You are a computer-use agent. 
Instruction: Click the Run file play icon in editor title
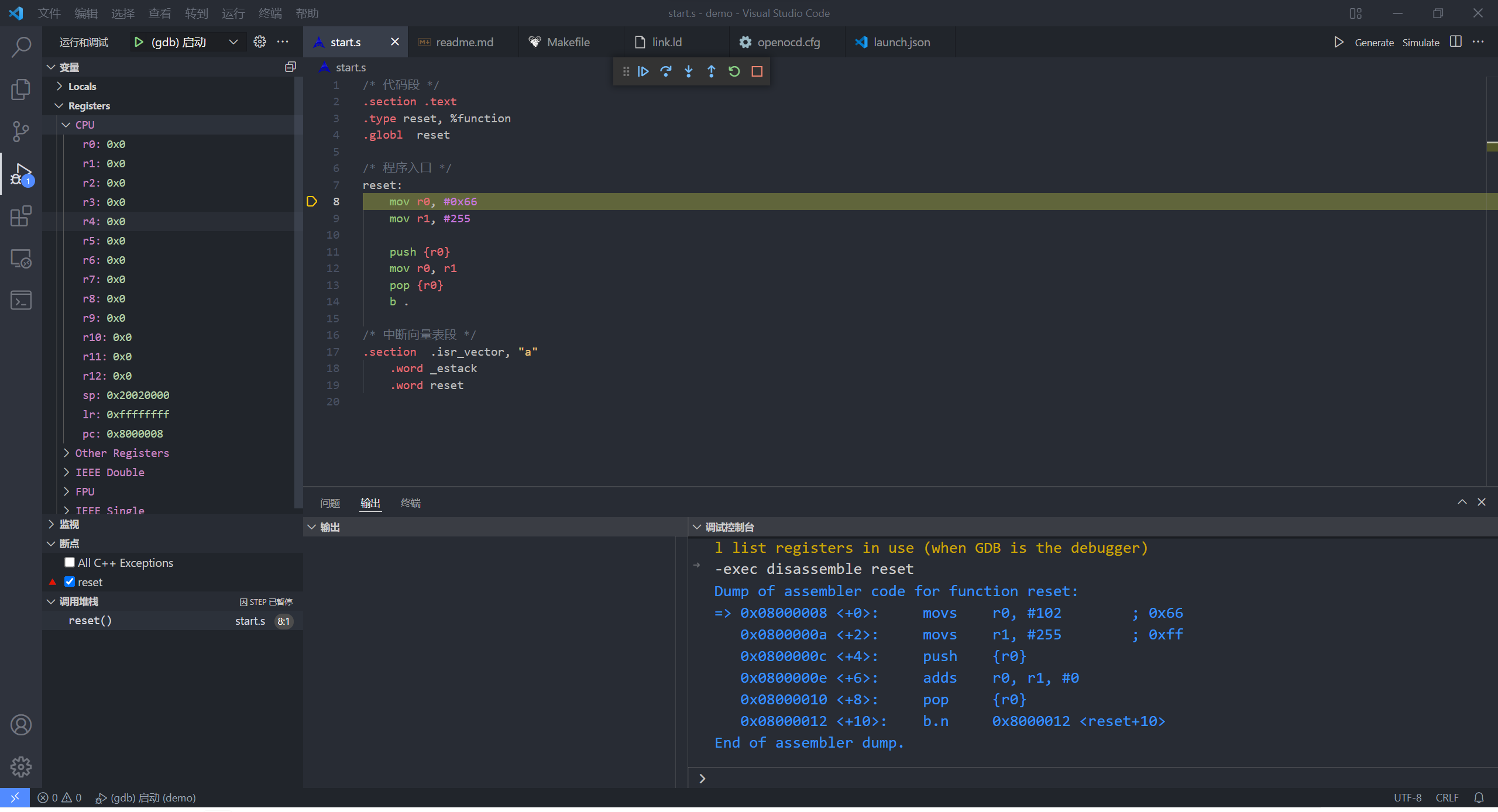(x=1339, y=42)
